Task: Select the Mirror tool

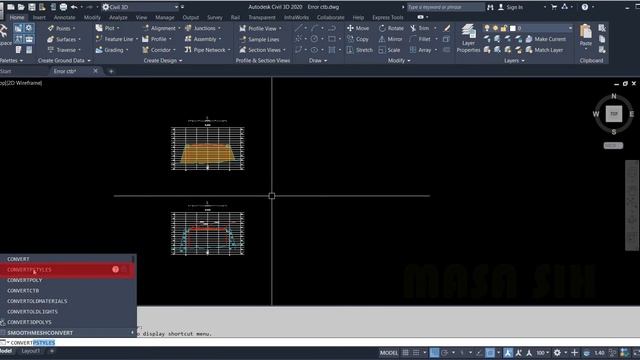Action: [x=391, y=39]
